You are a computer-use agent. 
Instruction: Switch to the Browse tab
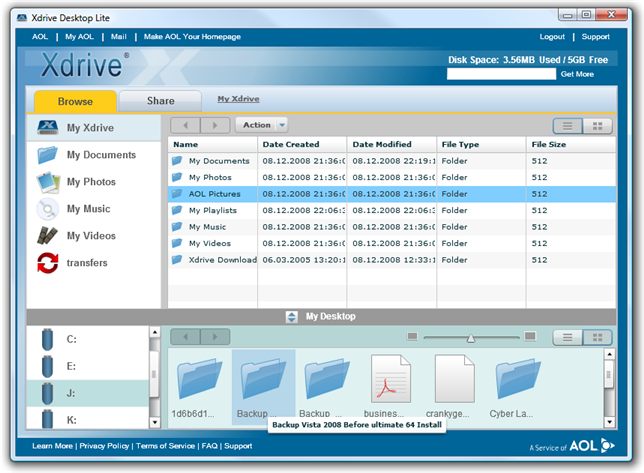[75, 101]
